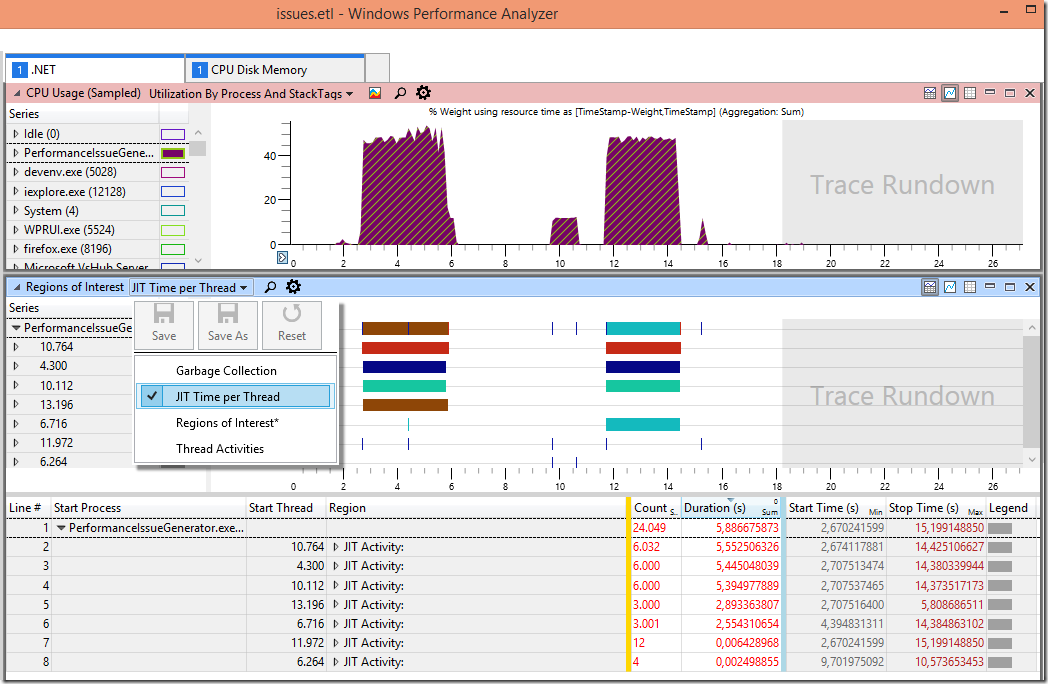Open JIT Time per Thread preset dropdown

pyautogui.click(x=190, y=288)
